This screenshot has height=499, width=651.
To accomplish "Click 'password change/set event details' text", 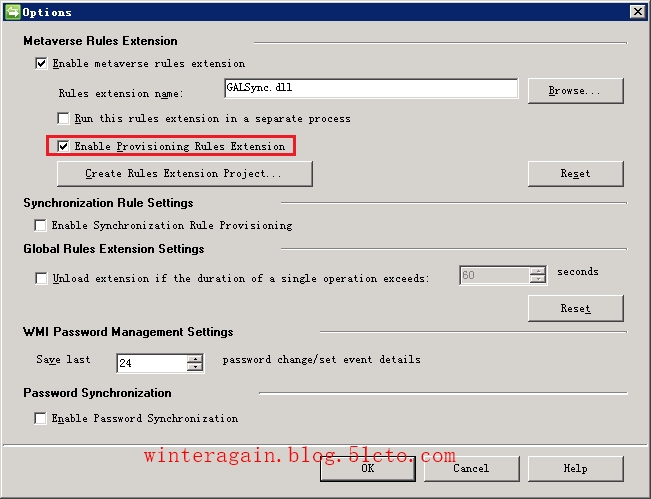I will coord(322,359).
